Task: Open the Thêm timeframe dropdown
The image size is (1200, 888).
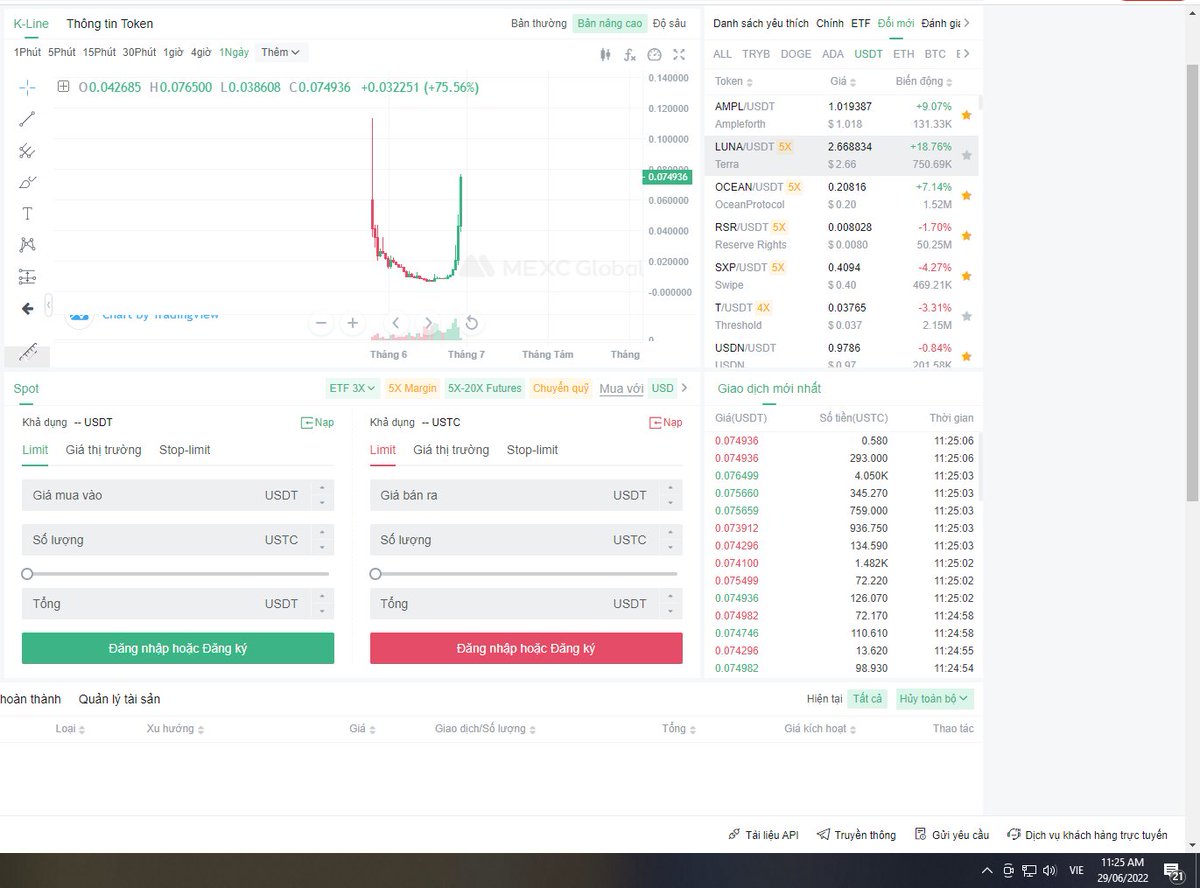Action: pos(280,52)
